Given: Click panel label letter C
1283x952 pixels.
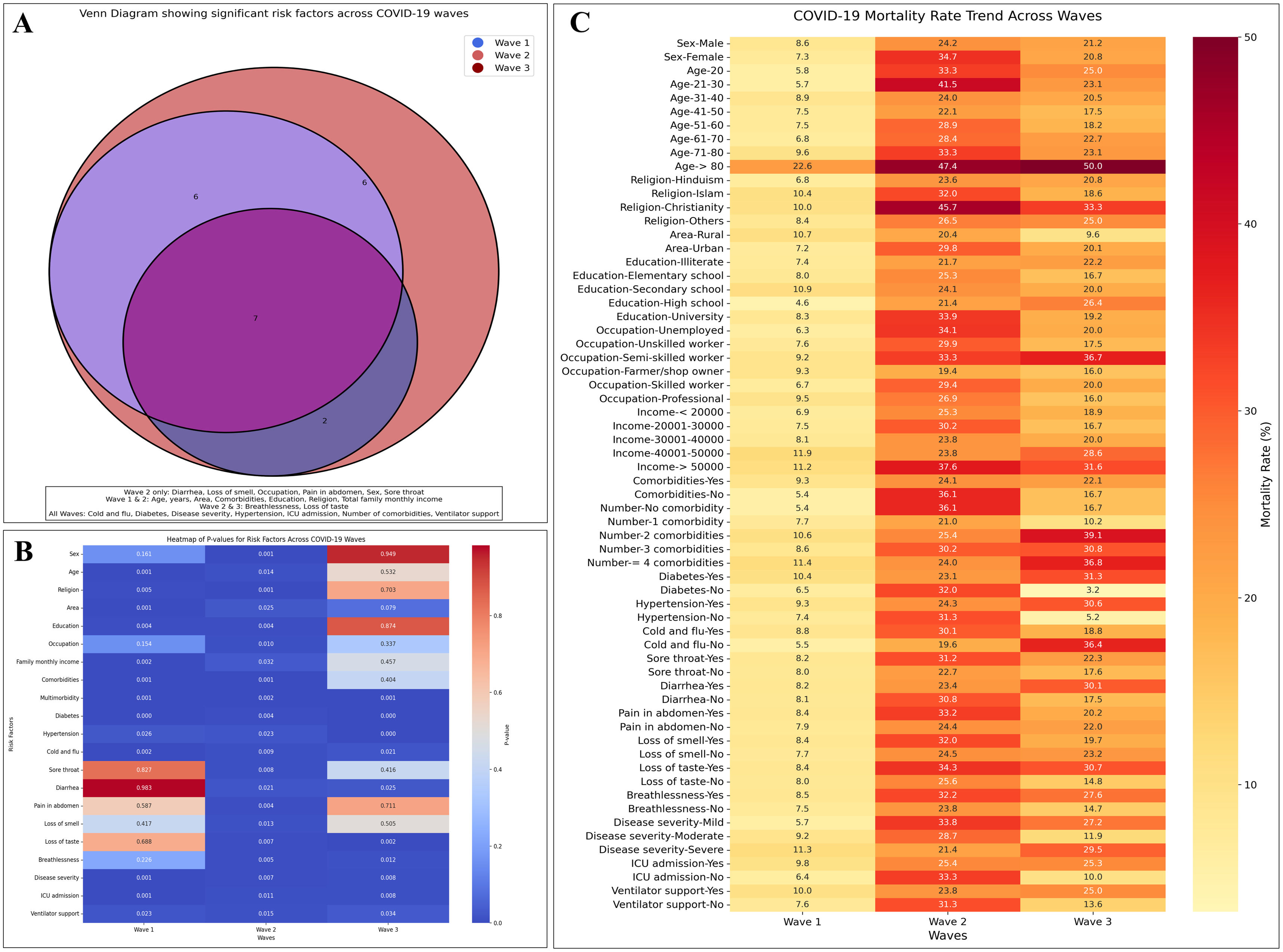Looking at the screenshot, I should [x=579, y=23].
